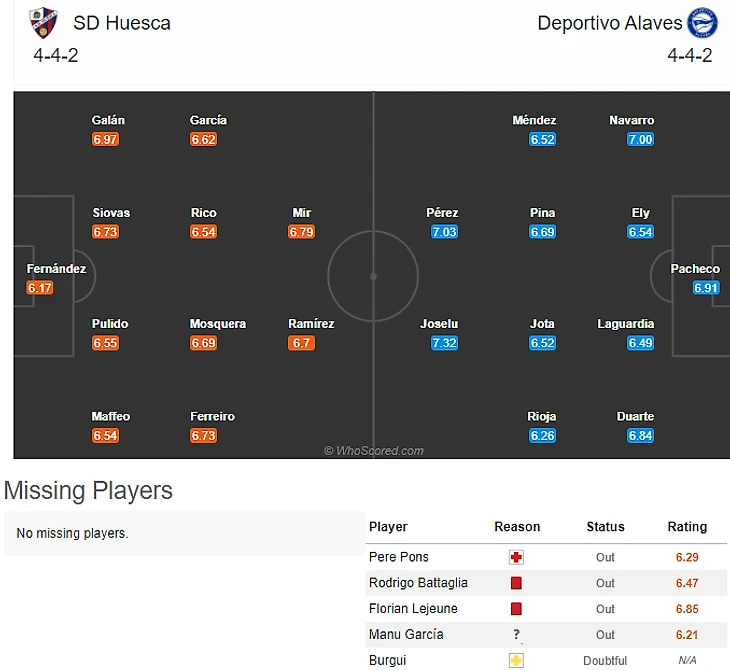Click Rodrigo Battaglia's red card icon
The width and height of the screenshot is (730, 671).
[516, 583]
